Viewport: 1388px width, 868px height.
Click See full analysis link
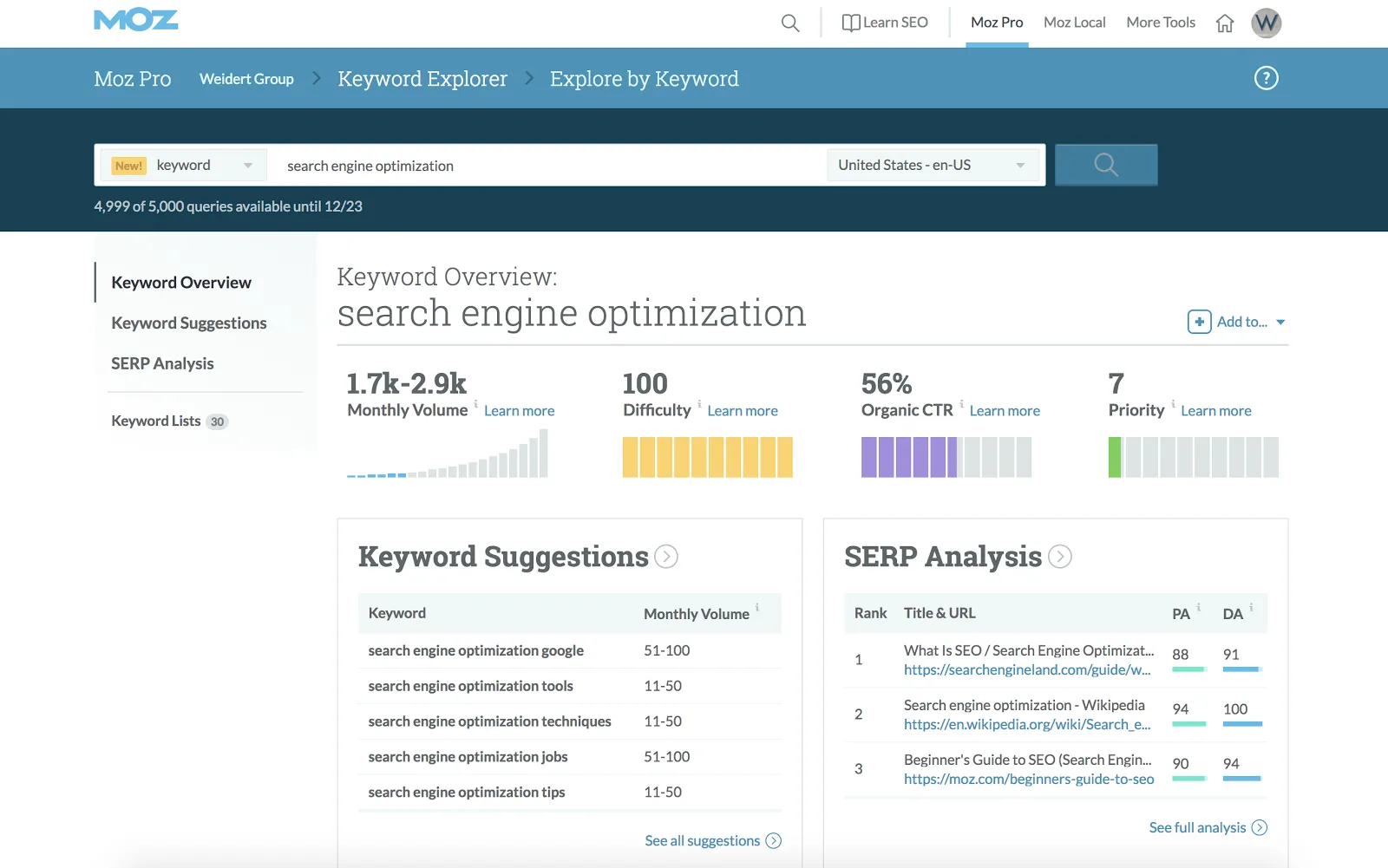tap(1197, 828)
